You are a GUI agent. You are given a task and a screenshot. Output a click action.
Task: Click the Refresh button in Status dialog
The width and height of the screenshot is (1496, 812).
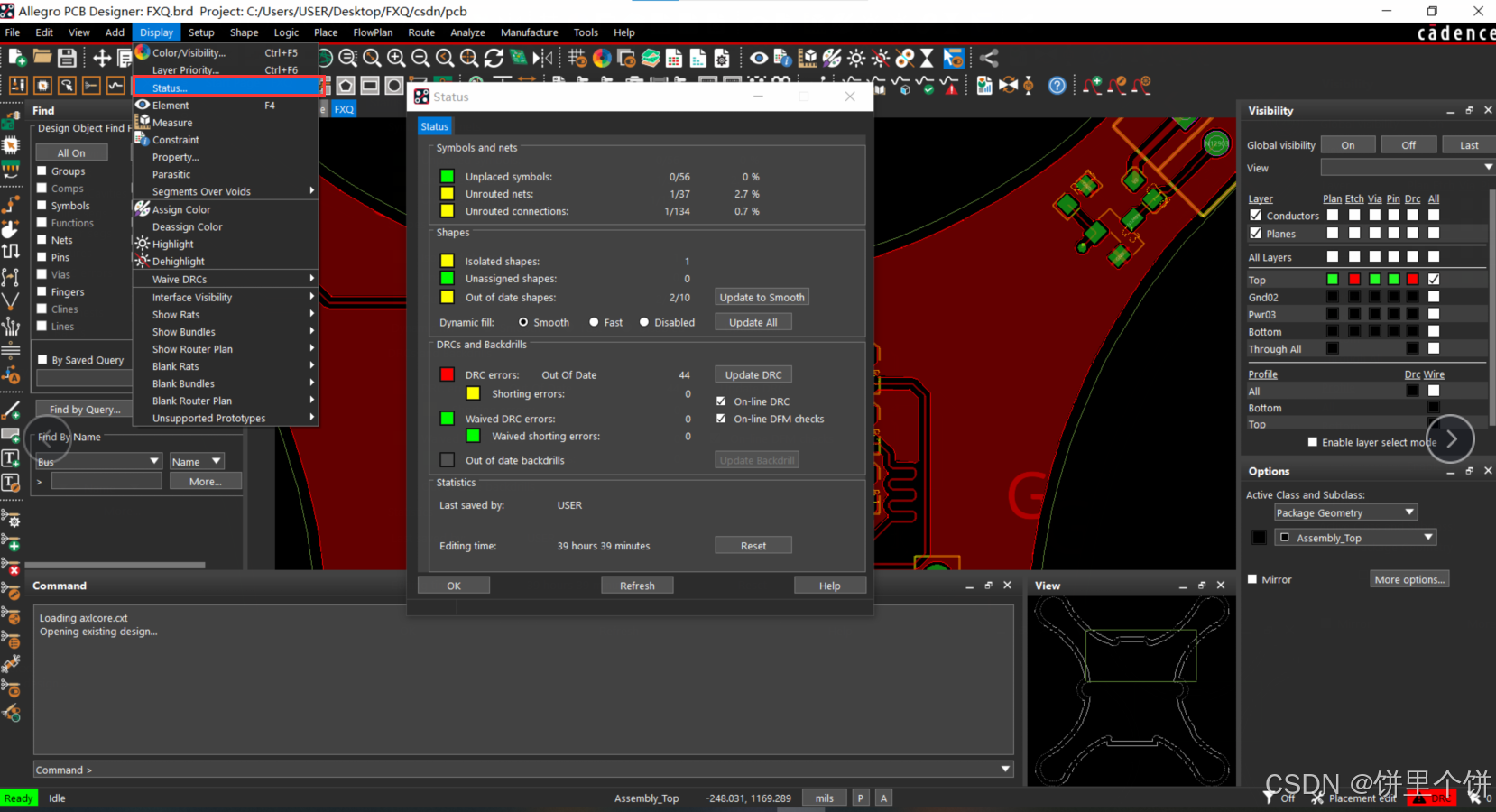(637, 586)
